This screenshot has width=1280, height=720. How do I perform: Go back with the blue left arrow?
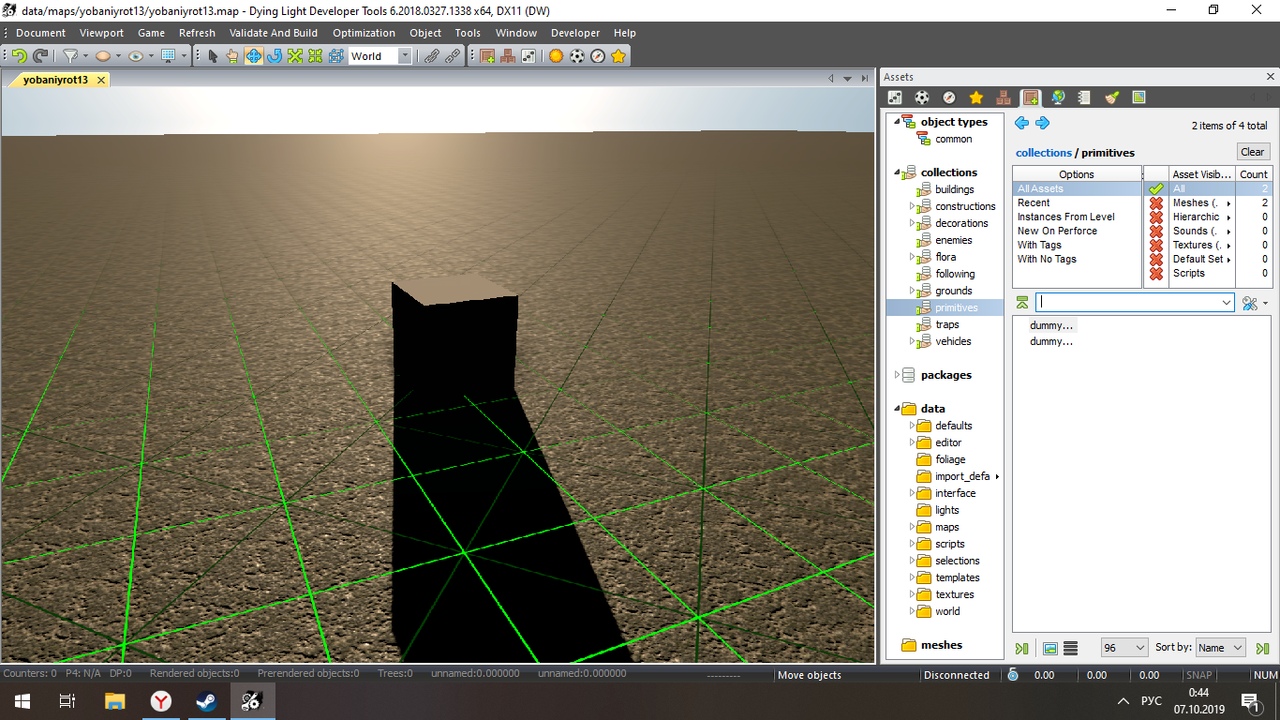pyautogui.click(x=1021, y=123)
